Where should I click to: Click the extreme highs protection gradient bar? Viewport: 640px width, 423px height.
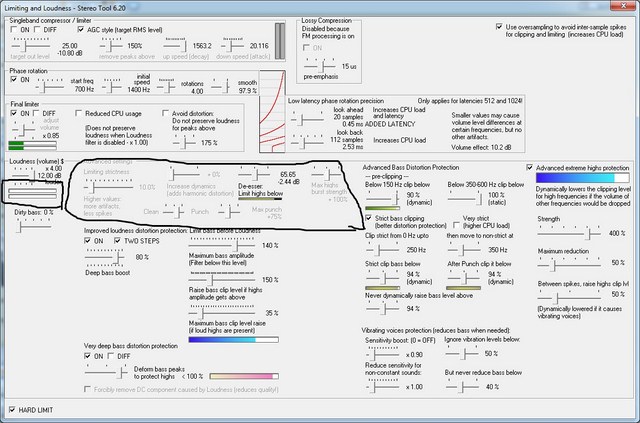tap(582, 178)
